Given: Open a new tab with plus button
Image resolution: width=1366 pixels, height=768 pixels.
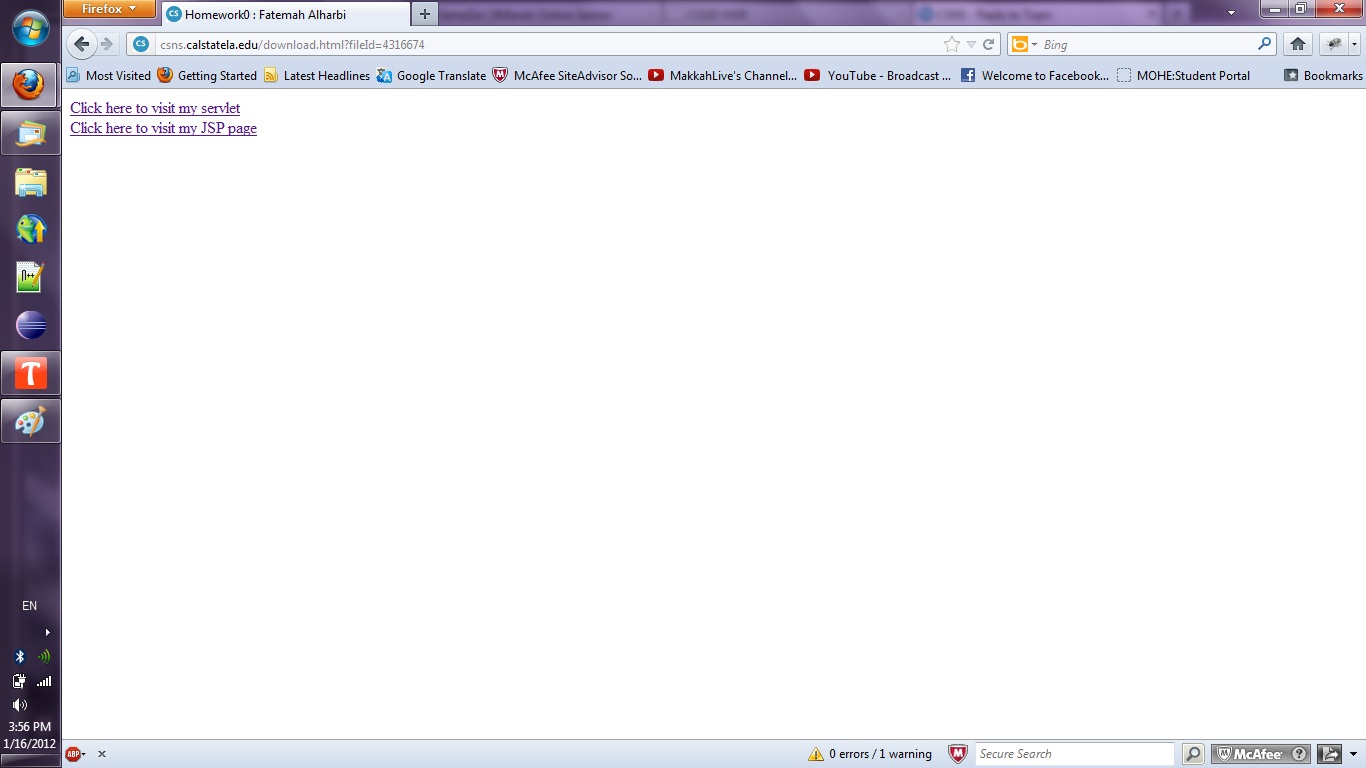Looking at the screenshot, I should 425,14.
